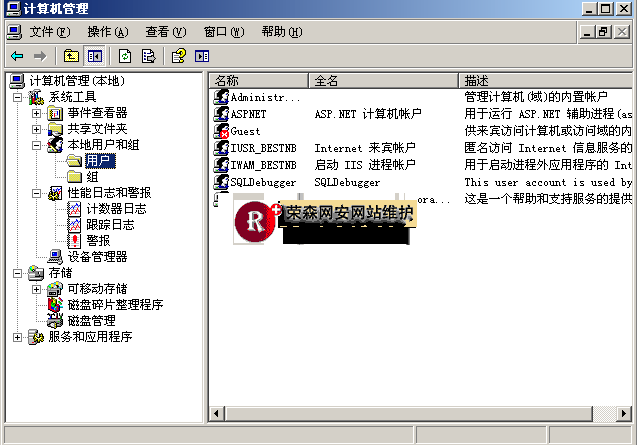The image size is (637, 445).
Task: Collapse the 性能日志和警报 node
Action: tap(37, 193)
